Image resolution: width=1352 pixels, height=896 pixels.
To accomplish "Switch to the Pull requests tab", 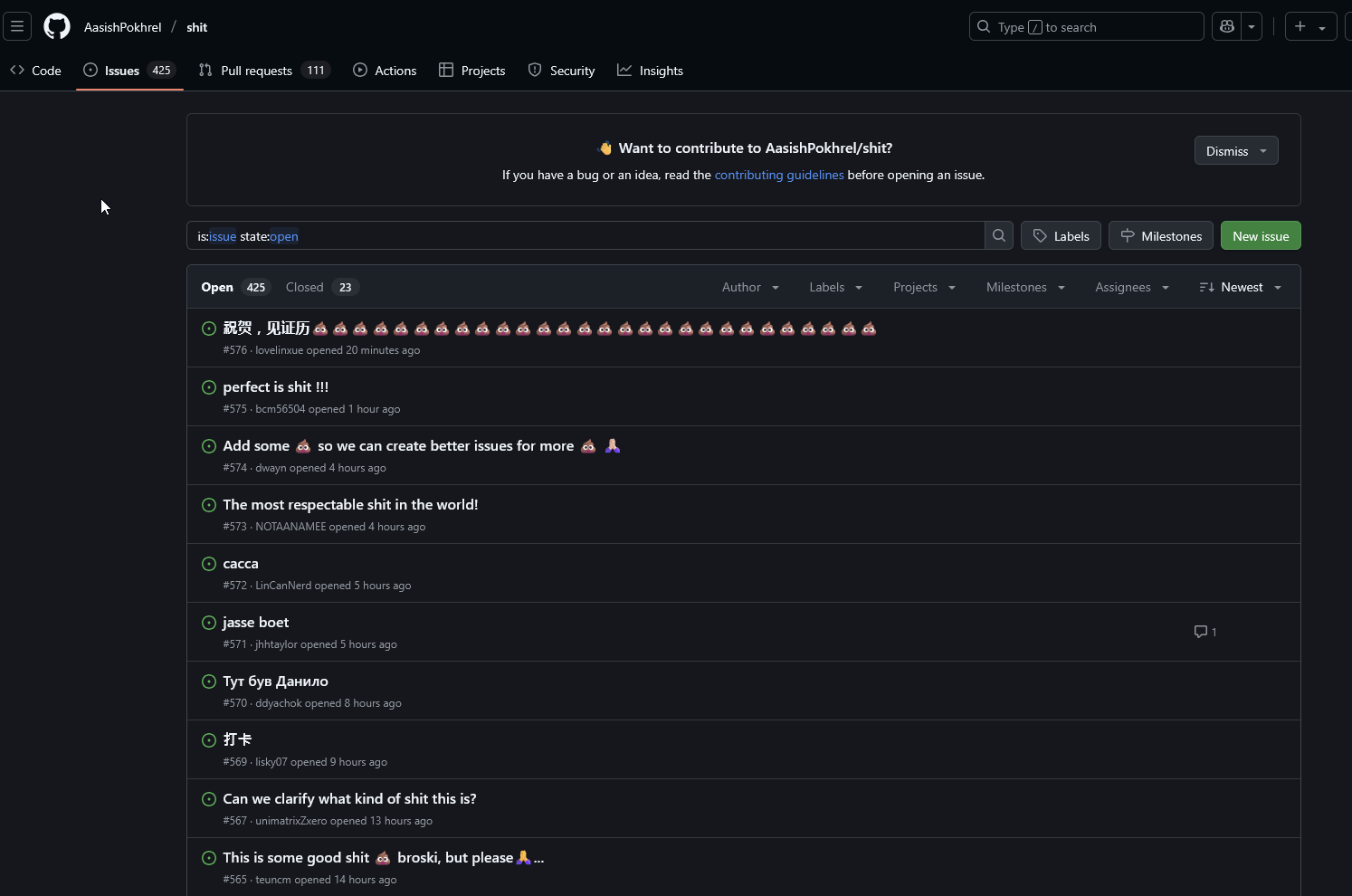I will tap(257, 70).
